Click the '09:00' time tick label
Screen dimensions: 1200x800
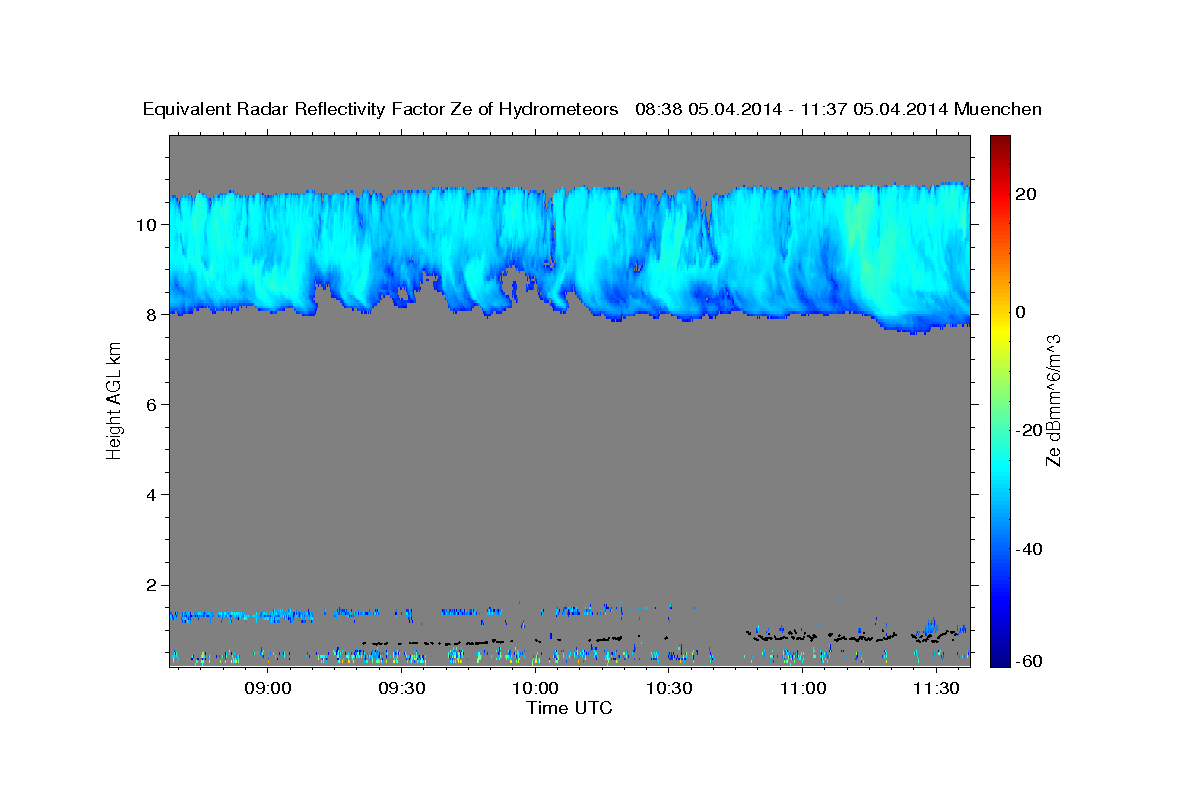click(x=268, y=688)
